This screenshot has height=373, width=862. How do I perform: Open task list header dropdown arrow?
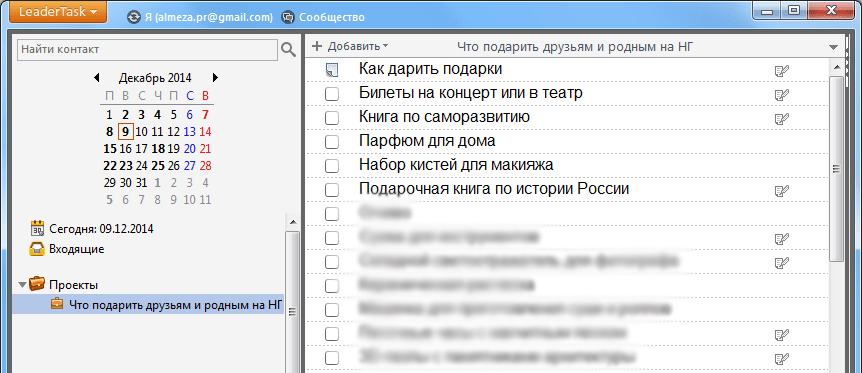pos(833,47)
